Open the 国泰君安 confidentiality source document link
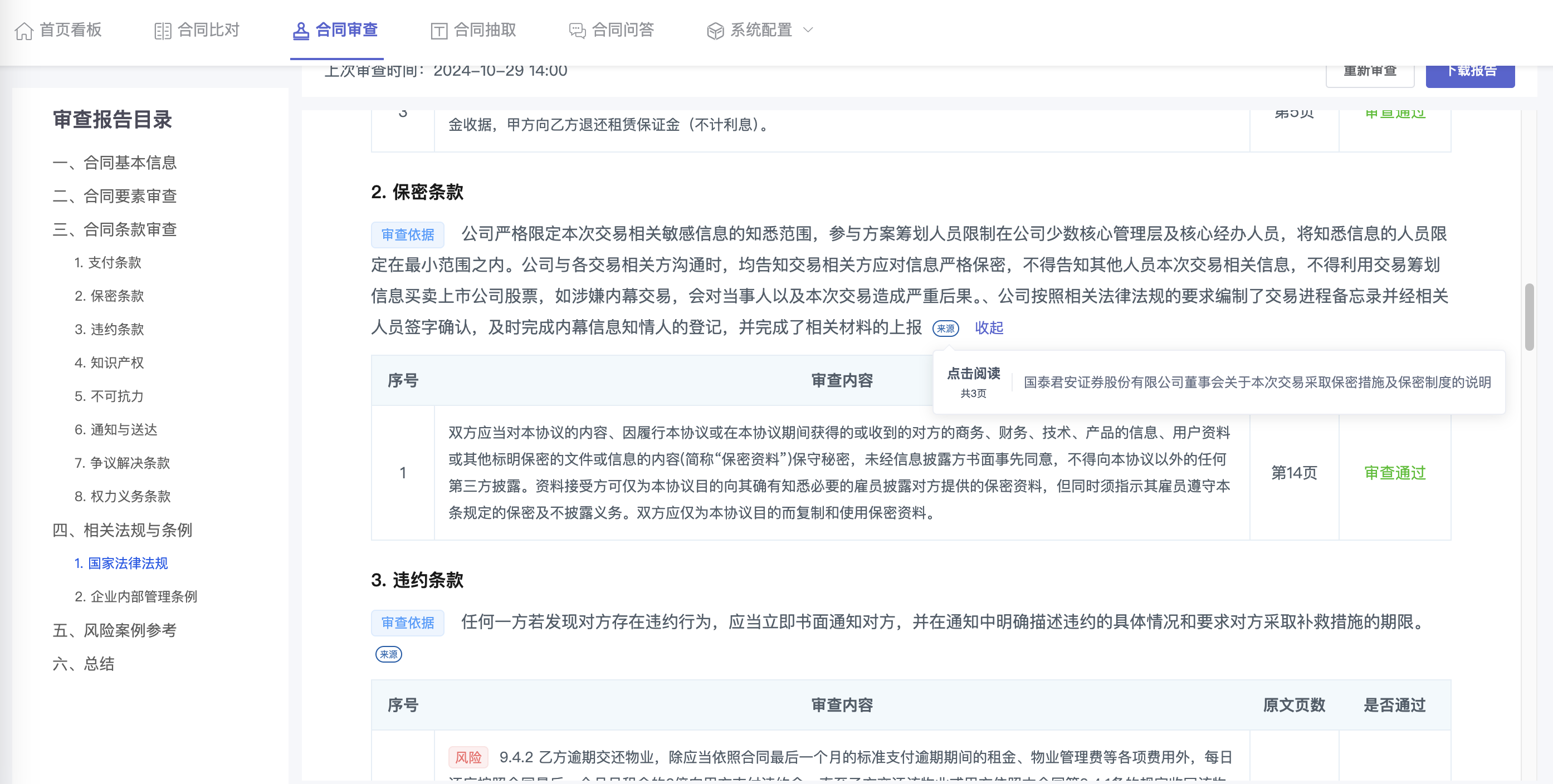 (x=1257, y=382)
